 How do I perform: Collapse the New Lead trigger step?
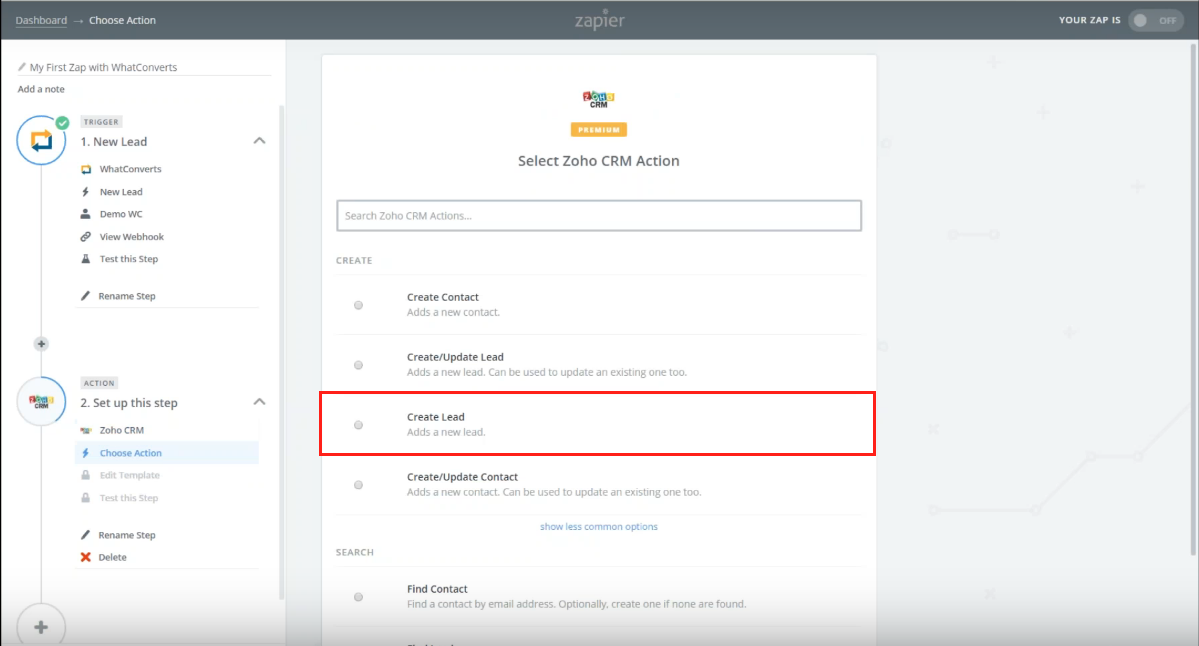(x=260, y=141)
